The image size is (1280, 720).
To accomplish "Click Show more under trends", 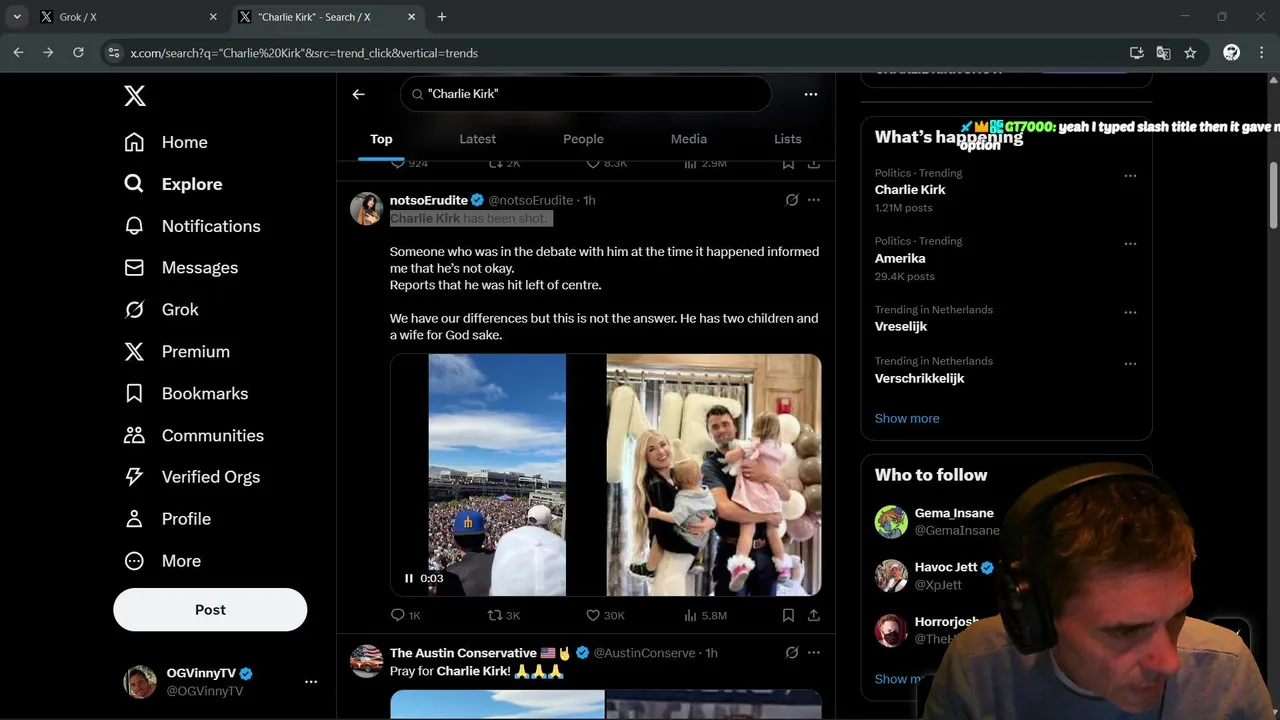I will pyautogui.click(x=907, y=418).
